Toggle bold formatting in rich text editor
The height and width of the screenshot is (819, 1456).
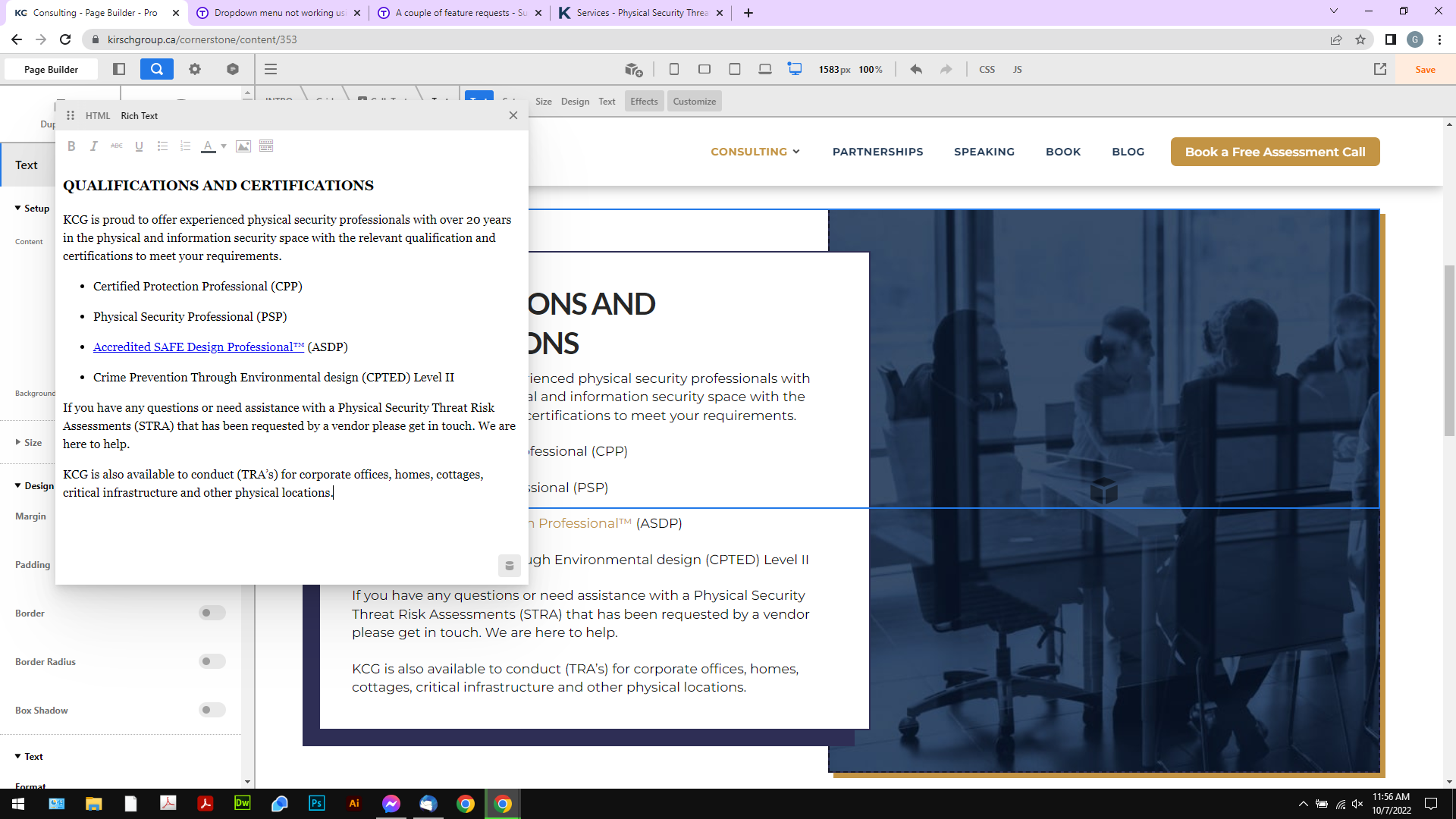coord(71,146)
